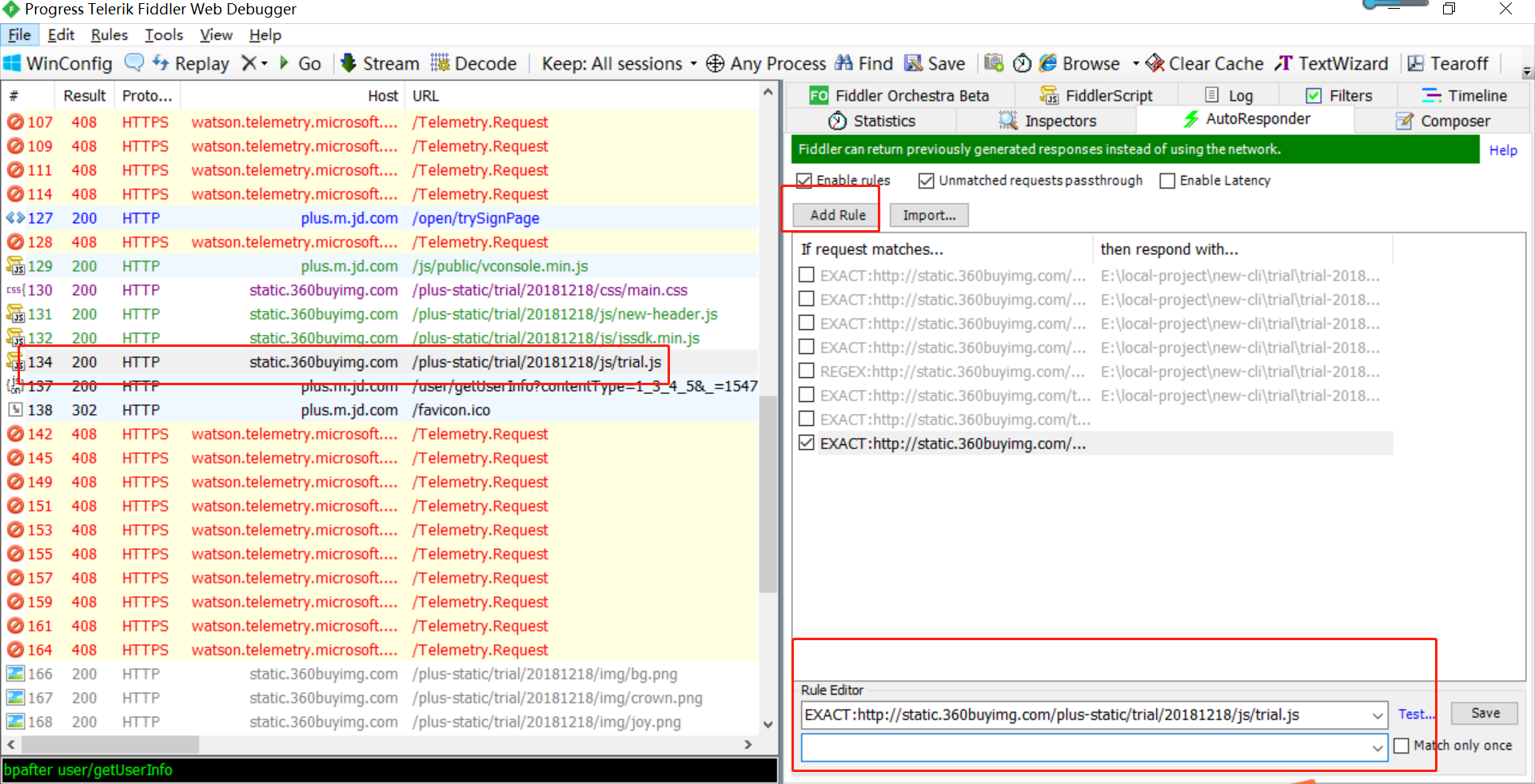Click the Go resume button
Viewport: 1535px width, 784px height.
[301, 63]
